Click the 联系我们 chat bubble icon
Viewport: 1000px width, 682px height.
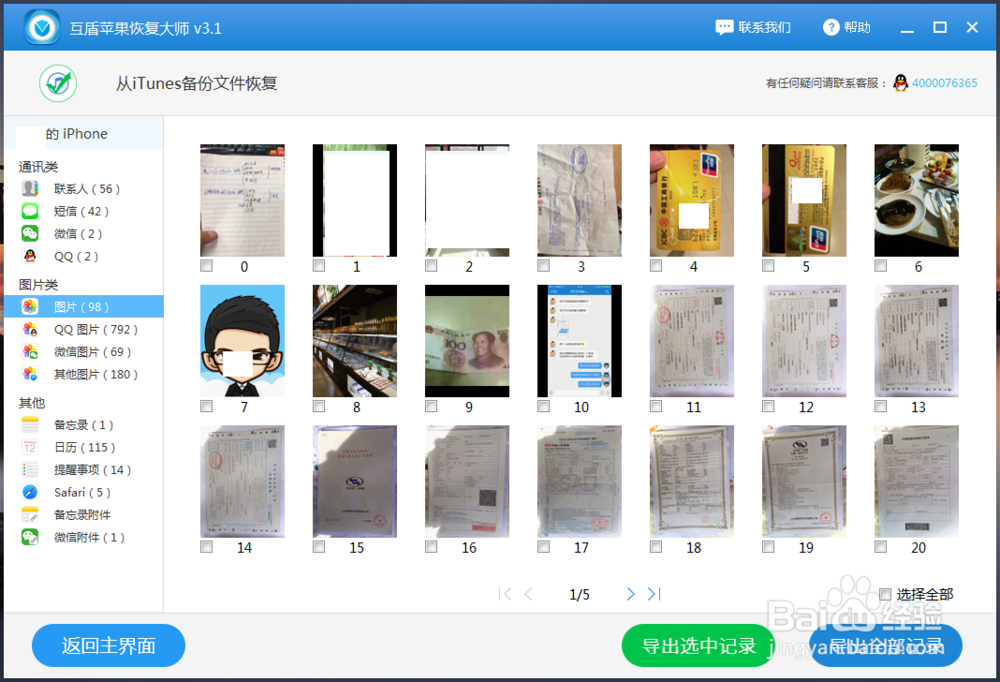point(724,27)
